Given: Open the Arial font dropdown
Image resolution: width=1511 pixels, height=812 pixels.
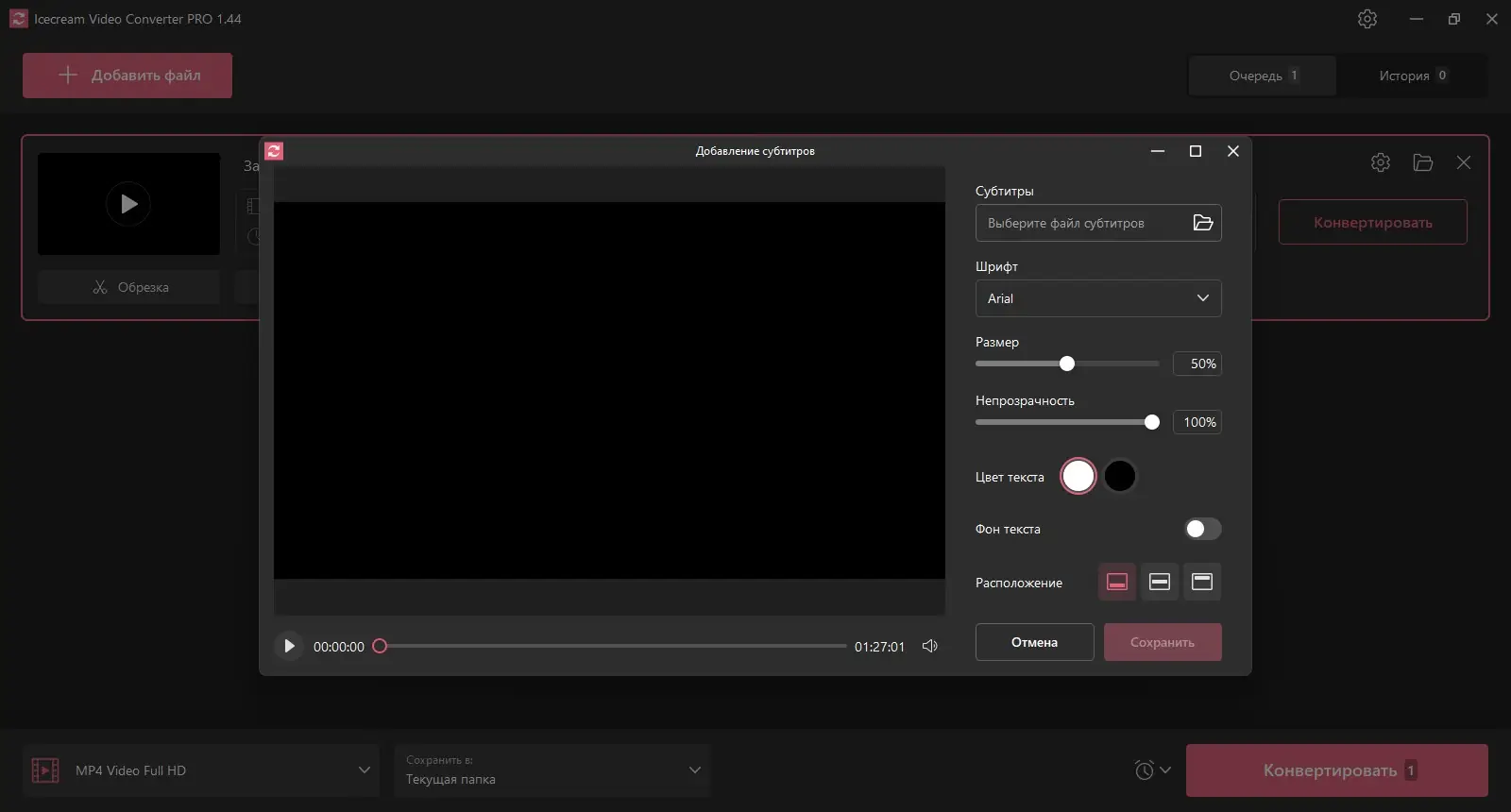Looking at the screenshot, I should tap(1098, 298).
